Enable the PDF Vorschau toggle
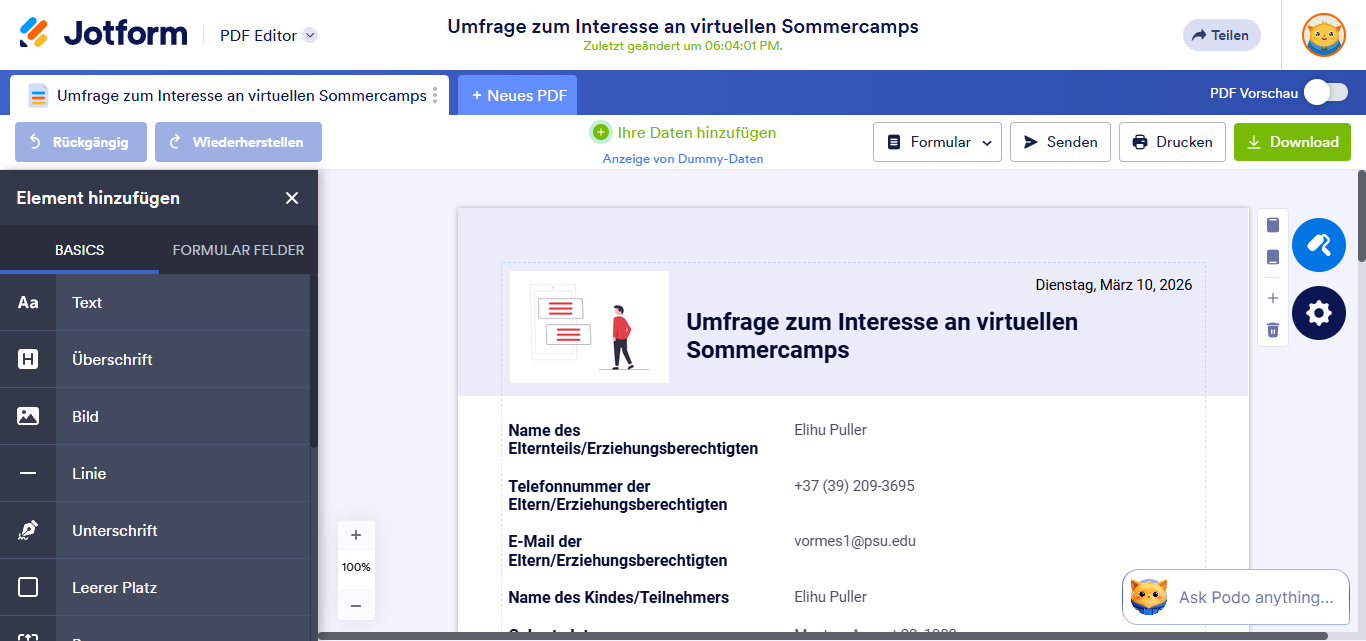The height and width of the screenshot is (641, 1366). pos(1326,91)
